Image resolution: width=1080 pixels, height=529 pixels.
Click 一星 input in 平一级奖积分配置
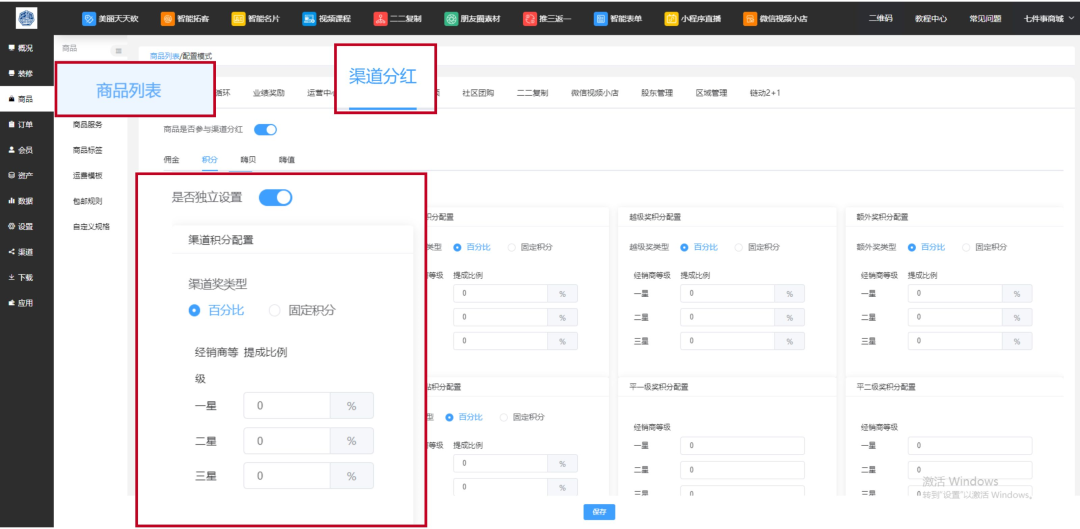tap(742, 446)
